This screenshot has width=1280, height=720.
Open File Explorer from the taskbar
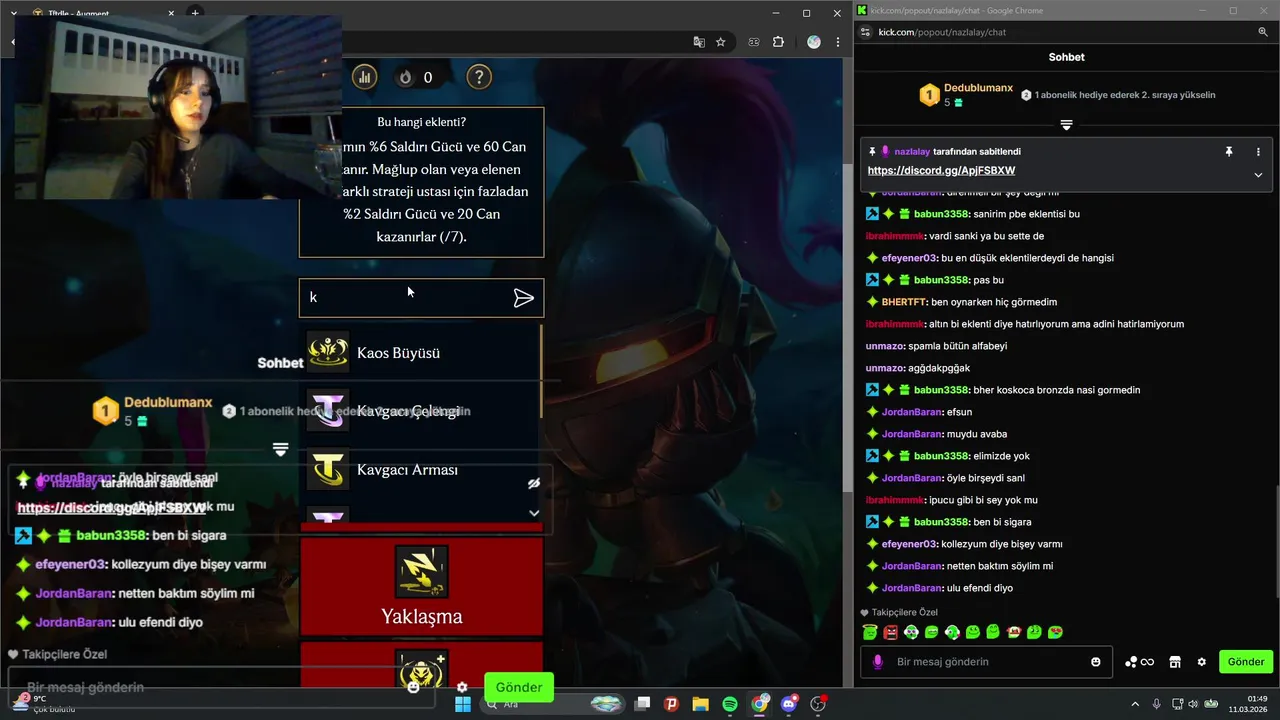700,704
